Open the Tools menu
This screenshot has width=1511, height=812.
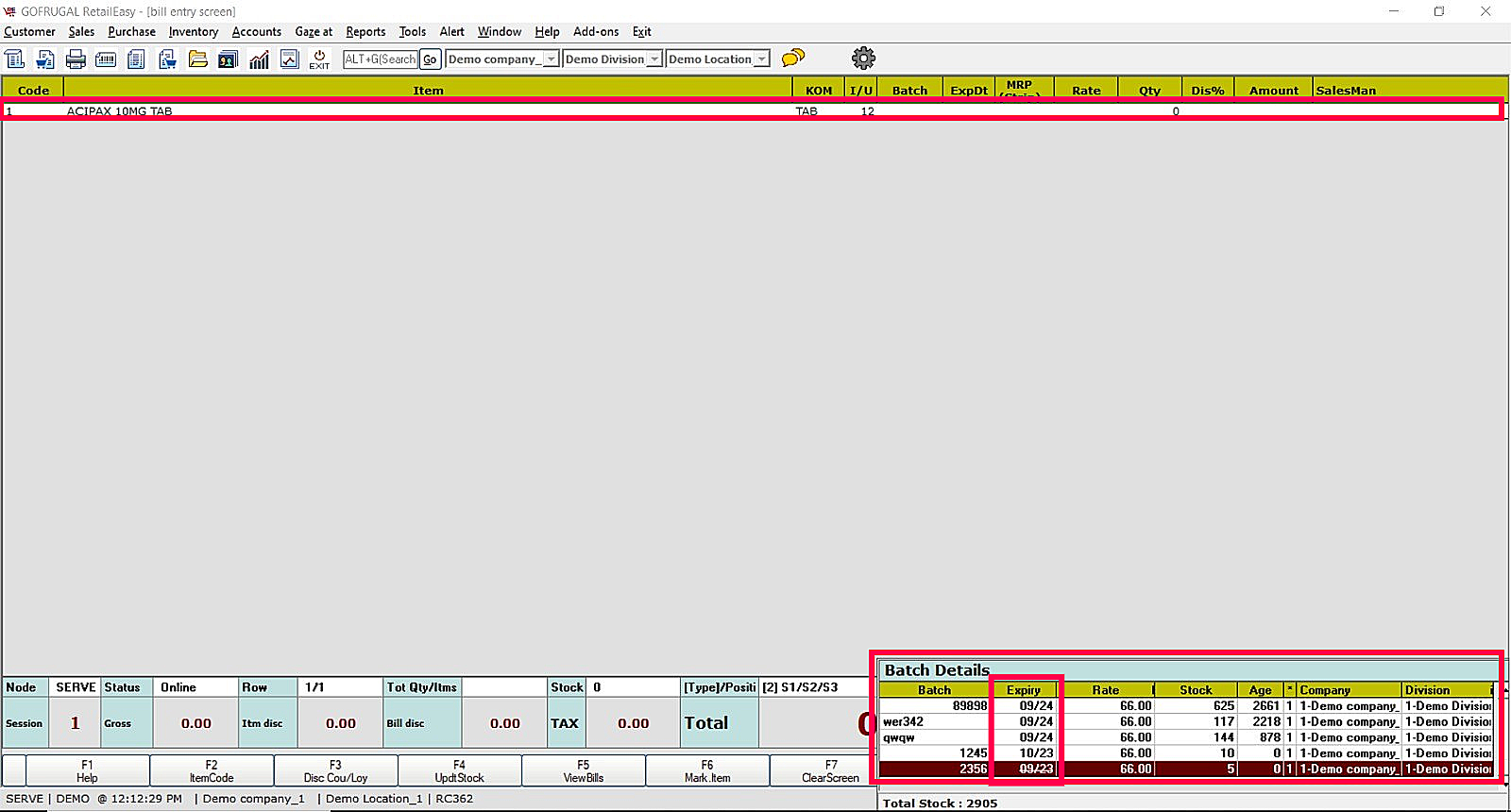click(x=413, y=31)
